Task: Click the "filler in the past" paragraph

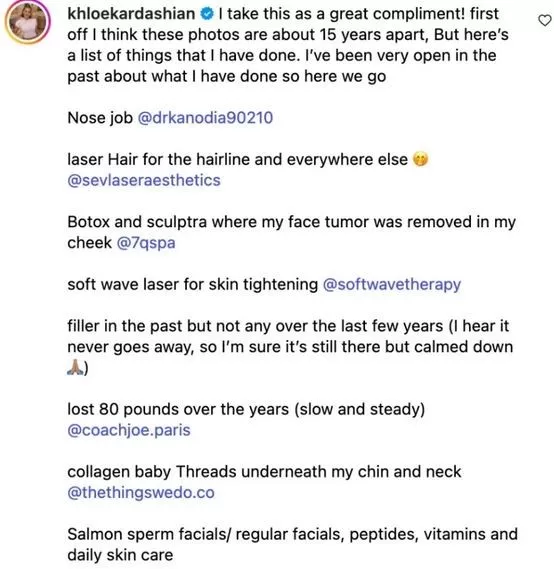Action: pos(290,347)
